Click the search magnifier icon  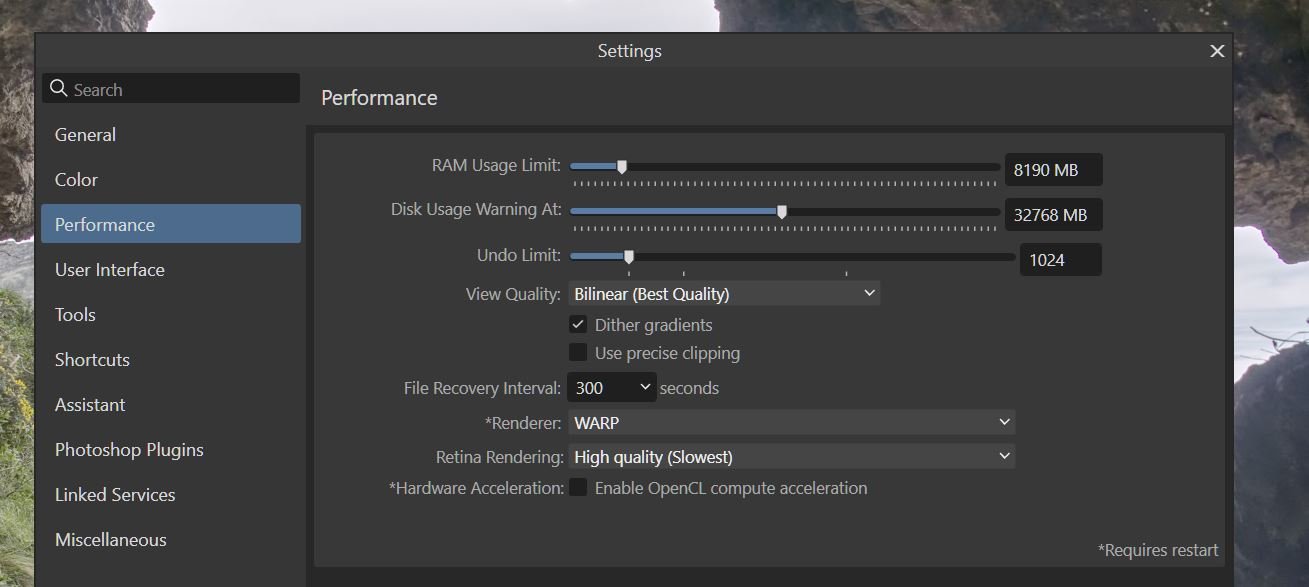59,88
